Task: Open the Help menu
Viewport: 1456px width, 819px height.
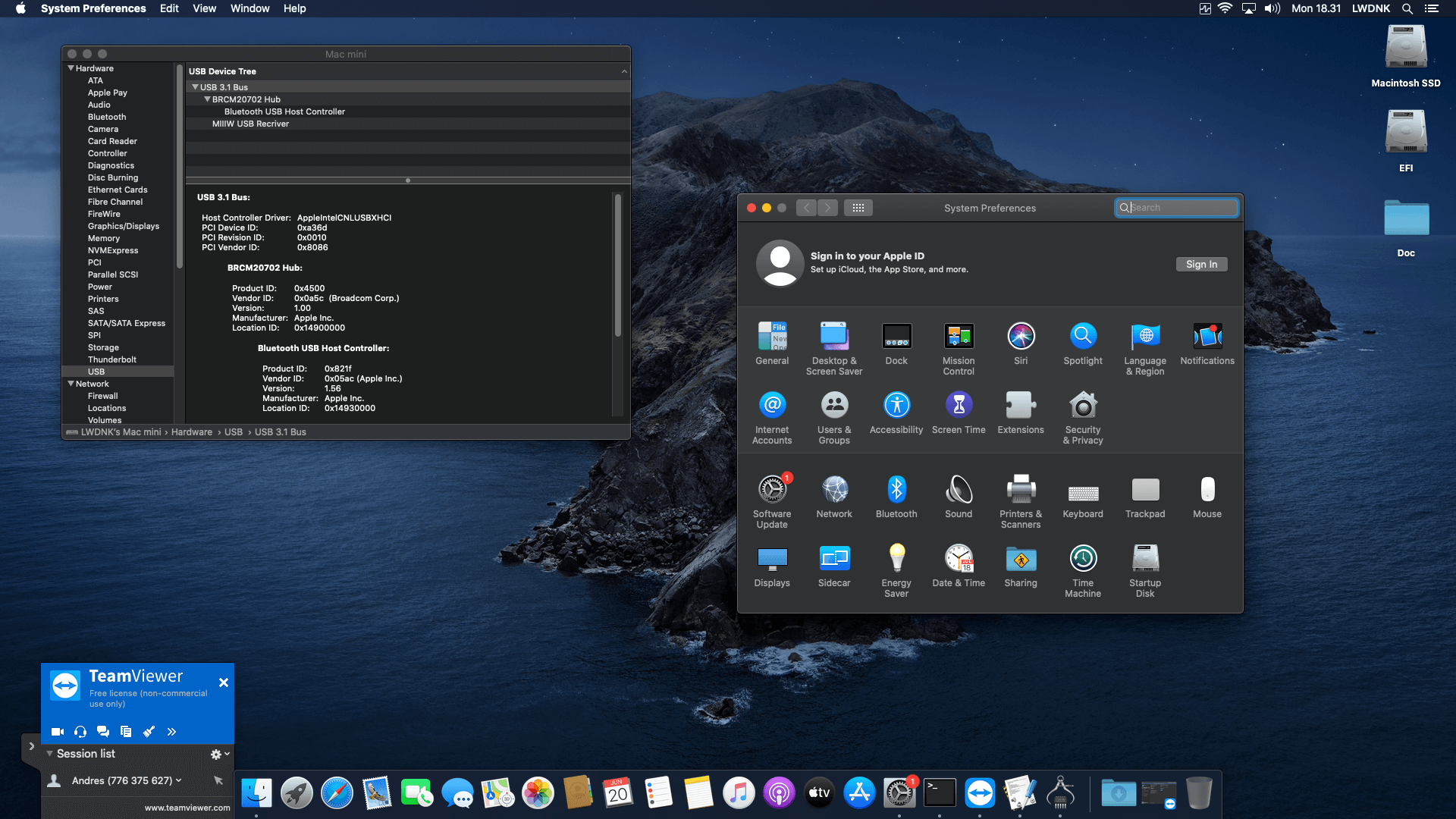Action: pyautogui.click(x=294, y=8)
